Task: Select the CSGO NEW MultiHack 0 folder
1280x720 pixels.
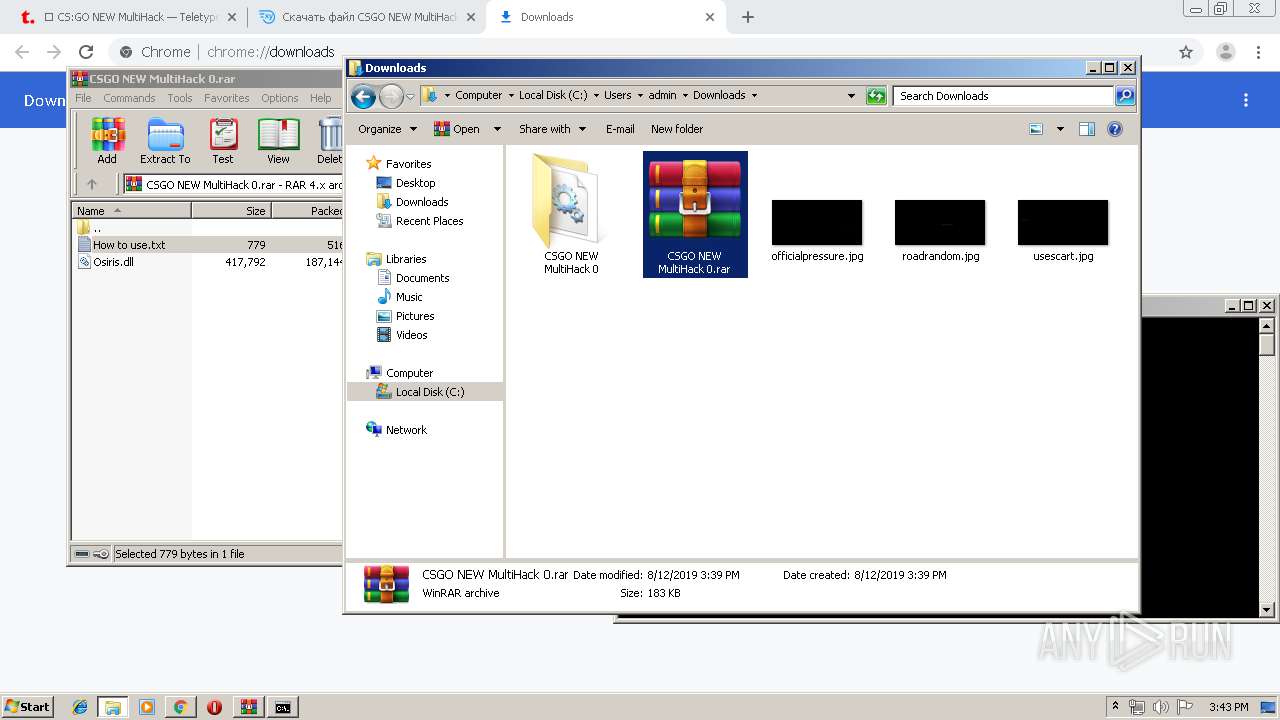Action: pyautogui.click(x=571, y=214)
